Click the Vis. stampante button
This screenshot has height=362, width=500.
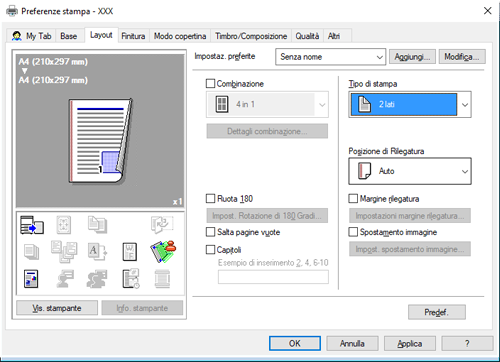coord(57,308)
